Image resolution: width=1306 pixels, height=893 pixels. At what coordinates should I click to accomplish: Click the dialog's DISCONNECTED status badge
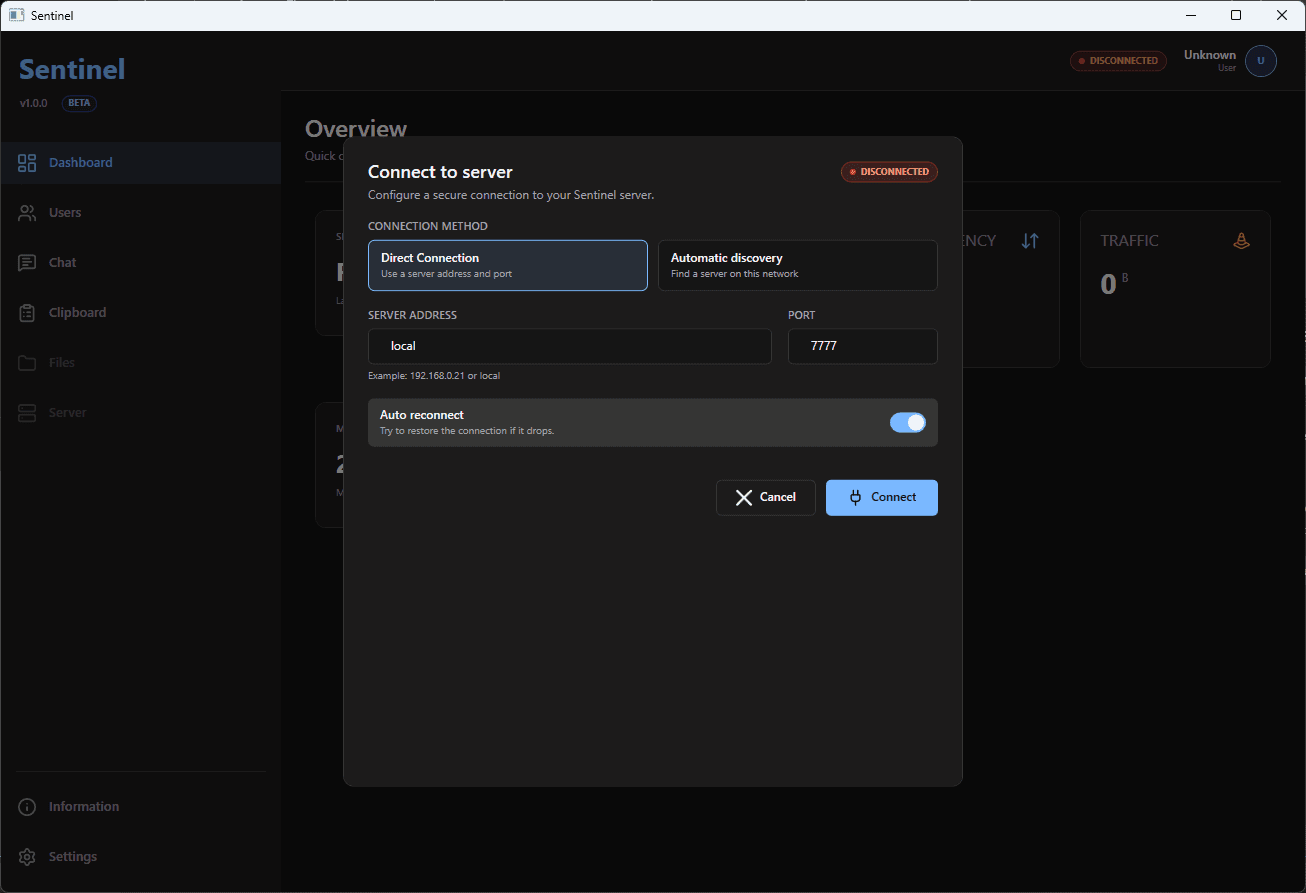[x=889, y=172]
